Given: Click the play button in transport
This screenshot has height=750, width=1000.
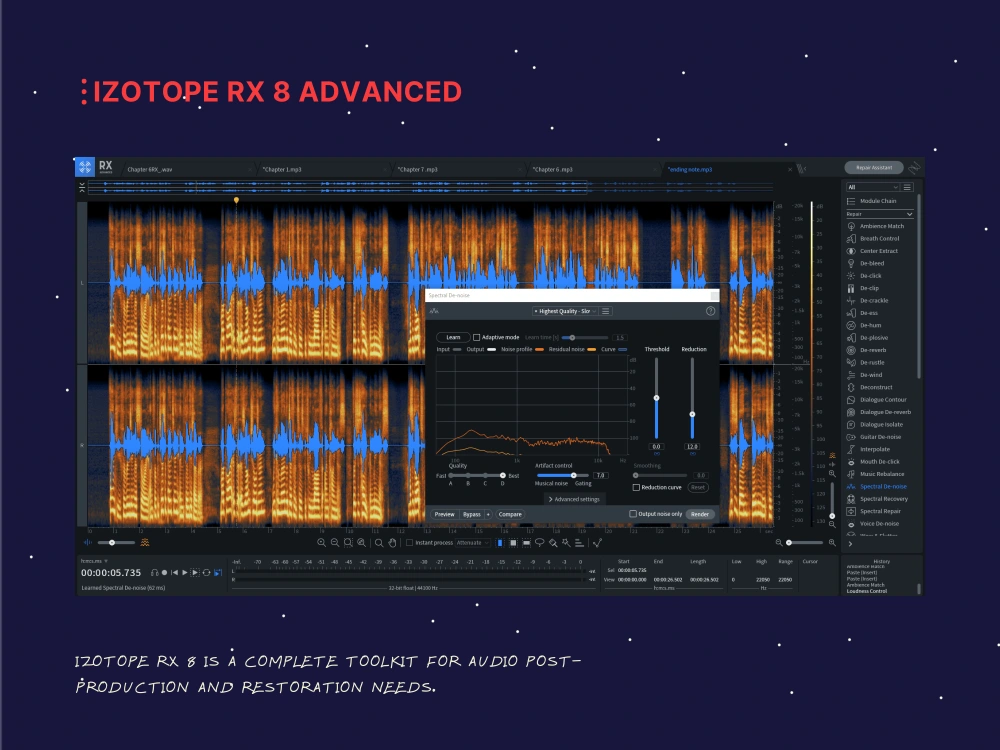Looking at the screenshot, I should [x=185, y=573].
